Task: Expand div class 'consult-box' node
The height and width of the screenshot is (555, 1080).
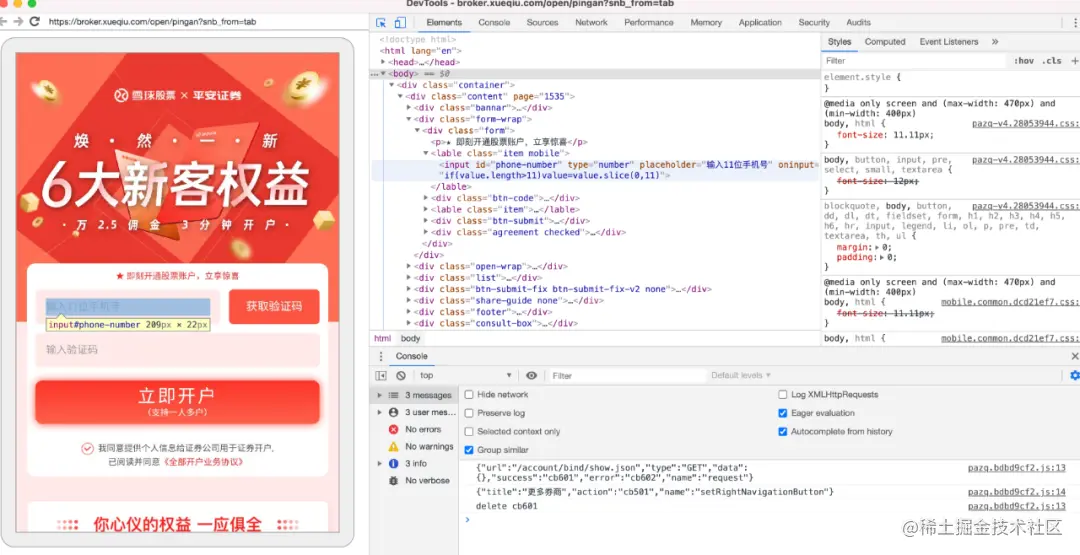Action: 409,323
